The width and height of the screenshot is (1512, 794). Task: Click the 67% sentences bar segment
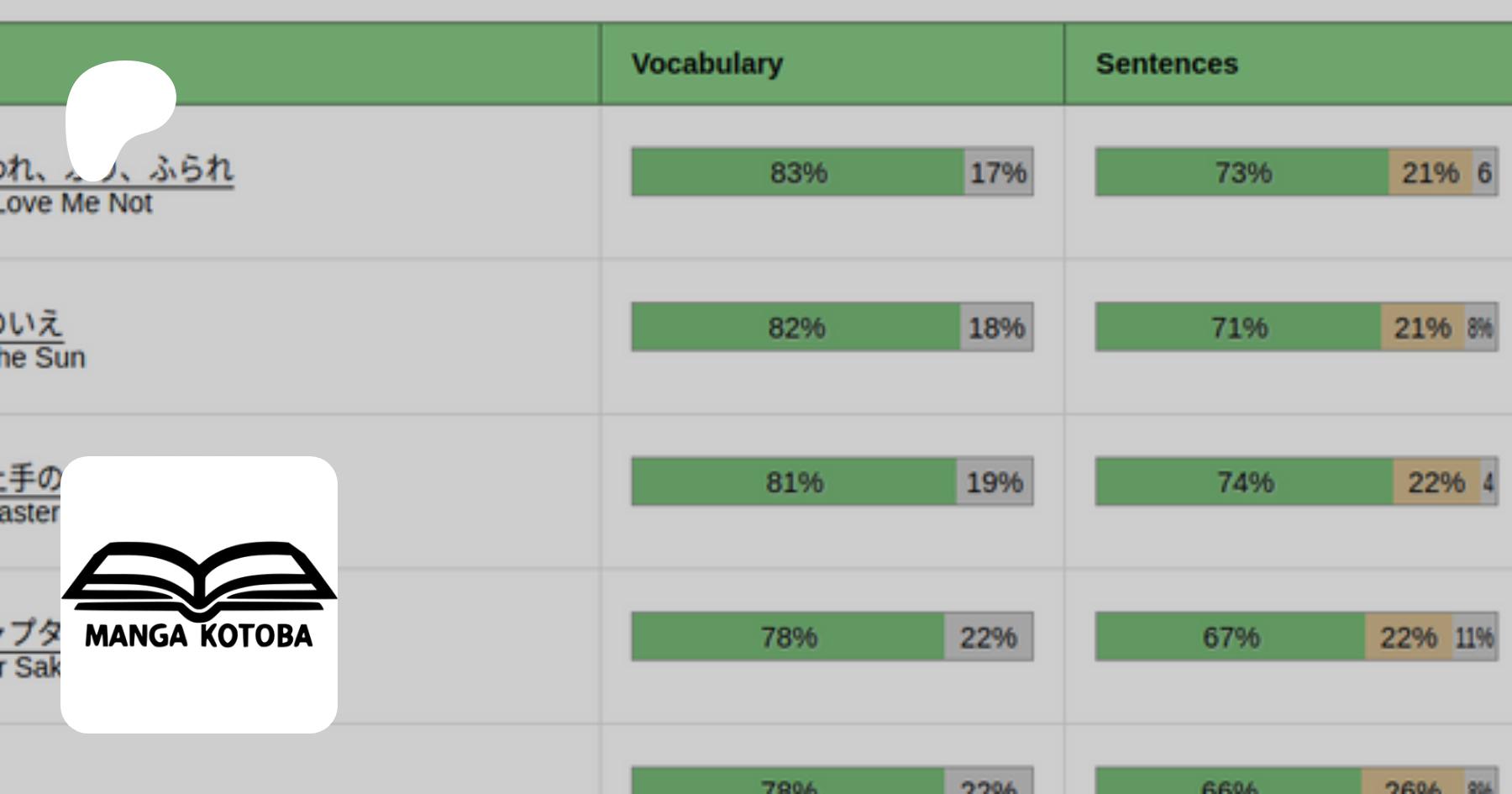pos(1231,637)
